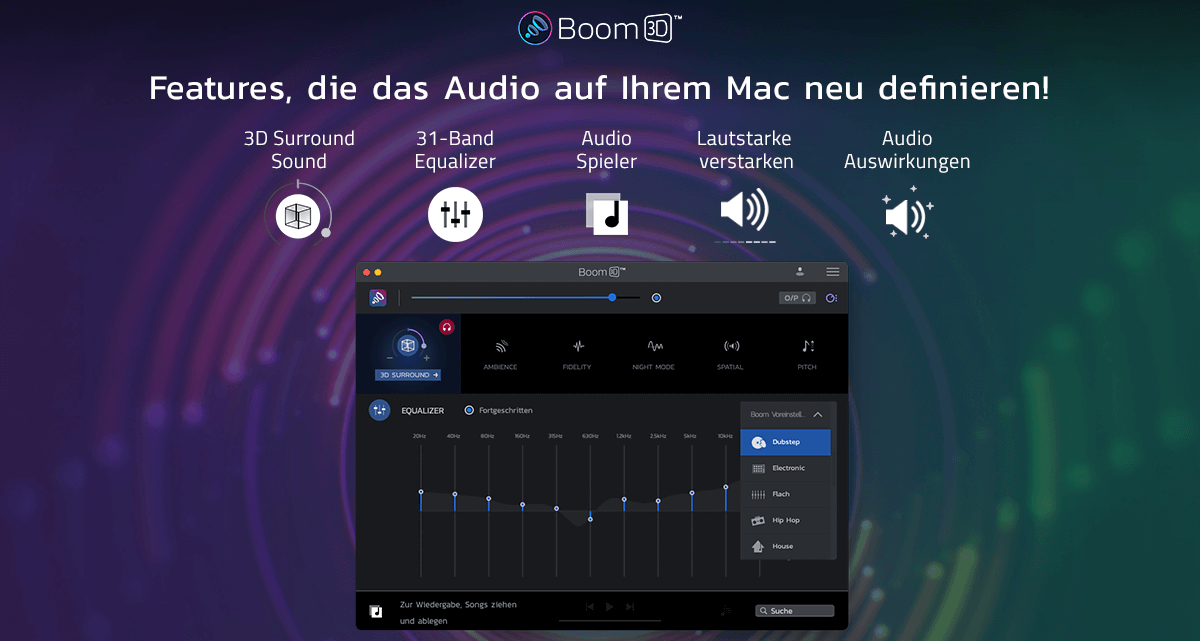Choose the Flach preset
Screen dimensions: 1200x641
[786, 494]
